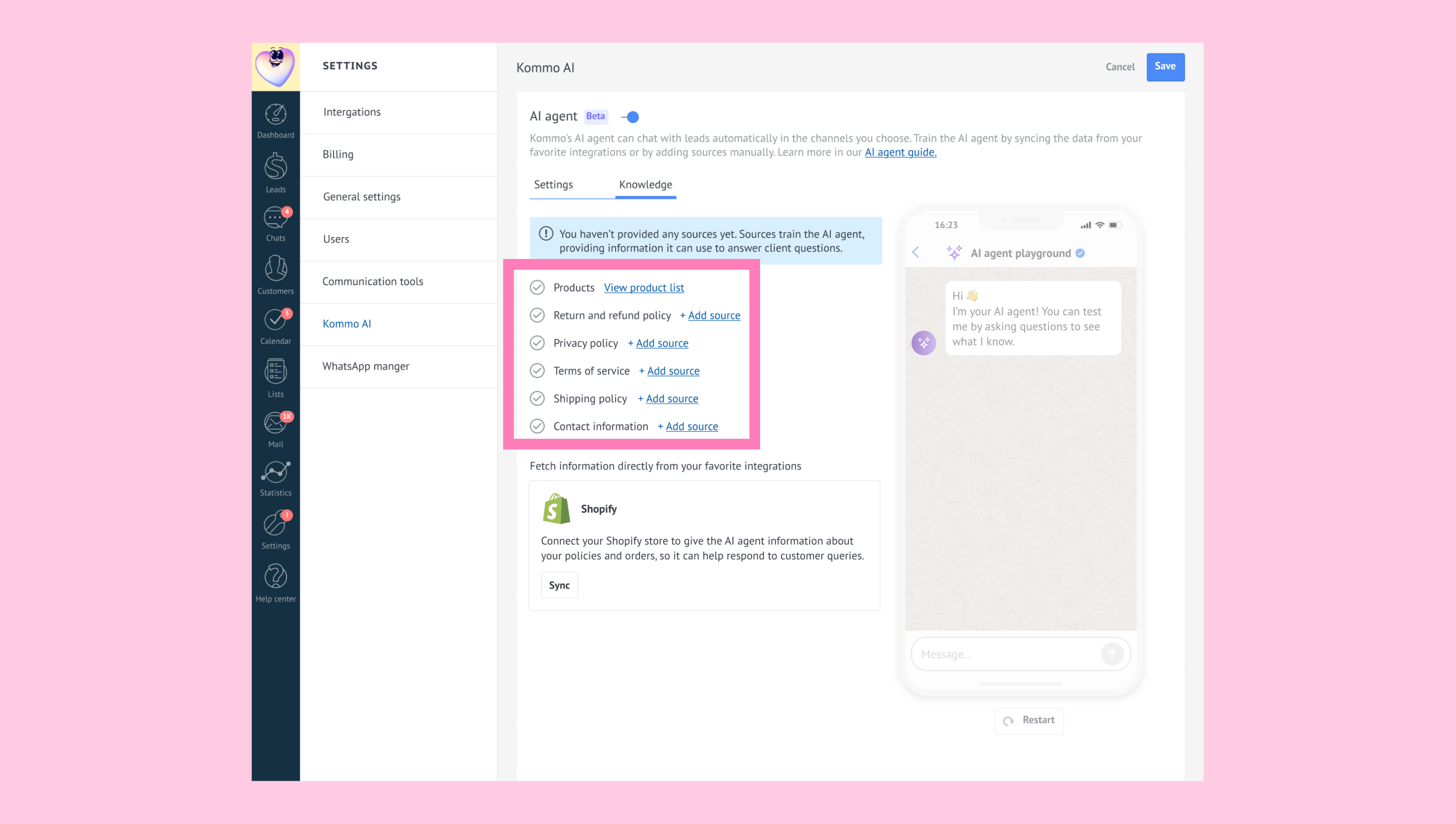This screenshot has height=824, width=1456.
Task: Open WhatsApp manger menu item
Action: (x=399, y=367)
